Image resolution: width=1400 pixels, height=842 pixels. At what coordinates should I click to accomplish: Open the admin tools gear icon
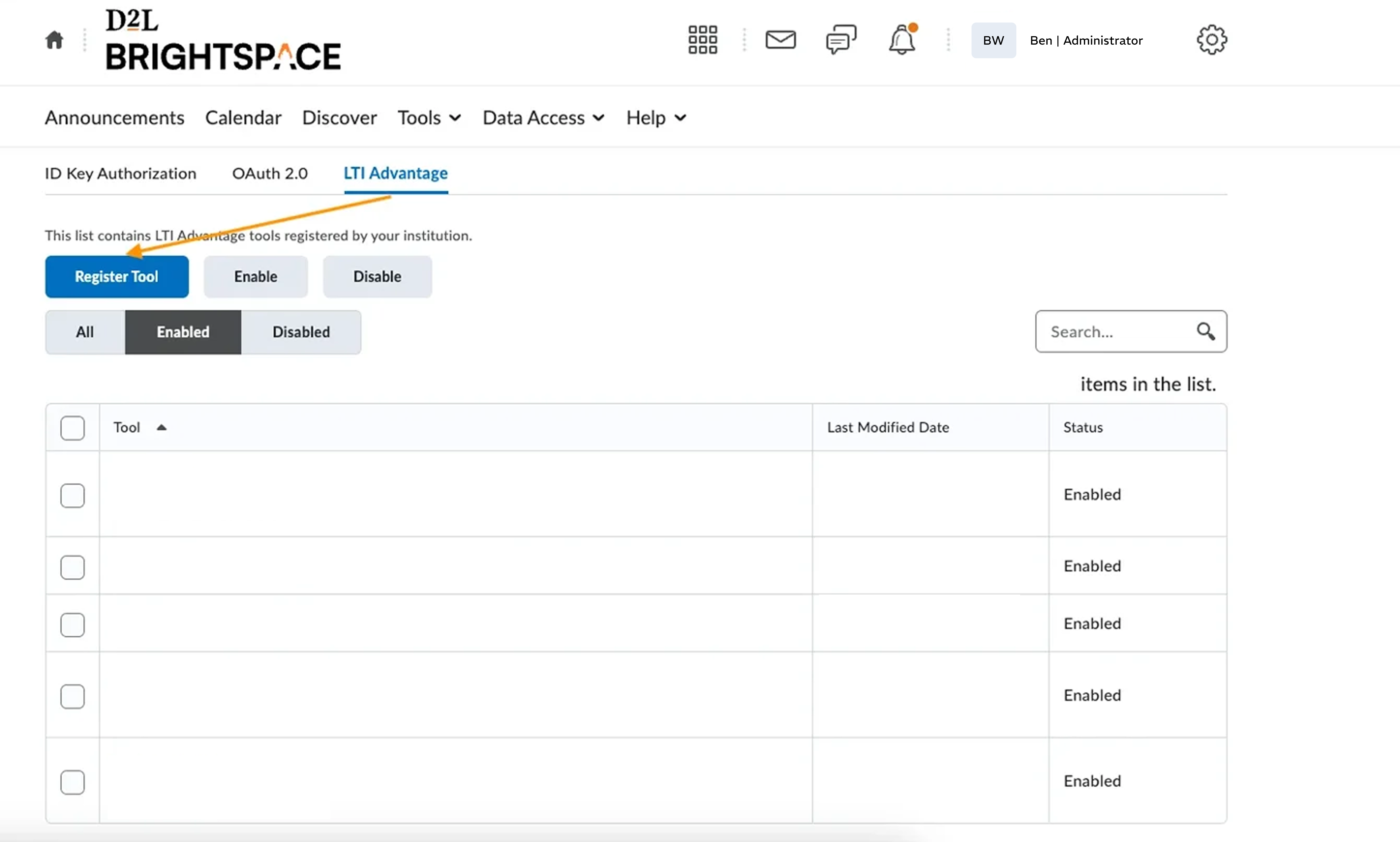point(1212,40)
